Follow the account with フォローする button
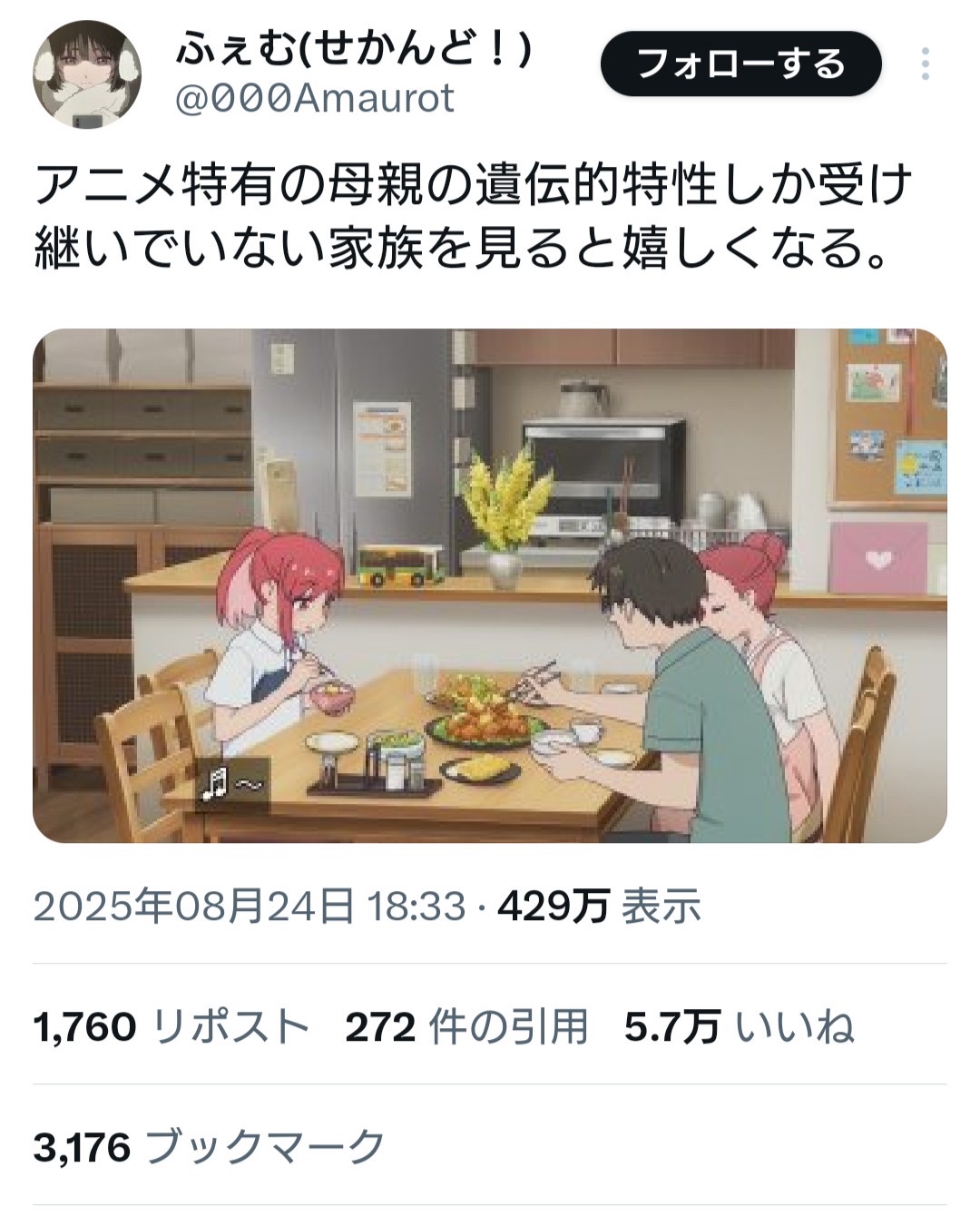980x1216 pixels. tap(741, 64)
